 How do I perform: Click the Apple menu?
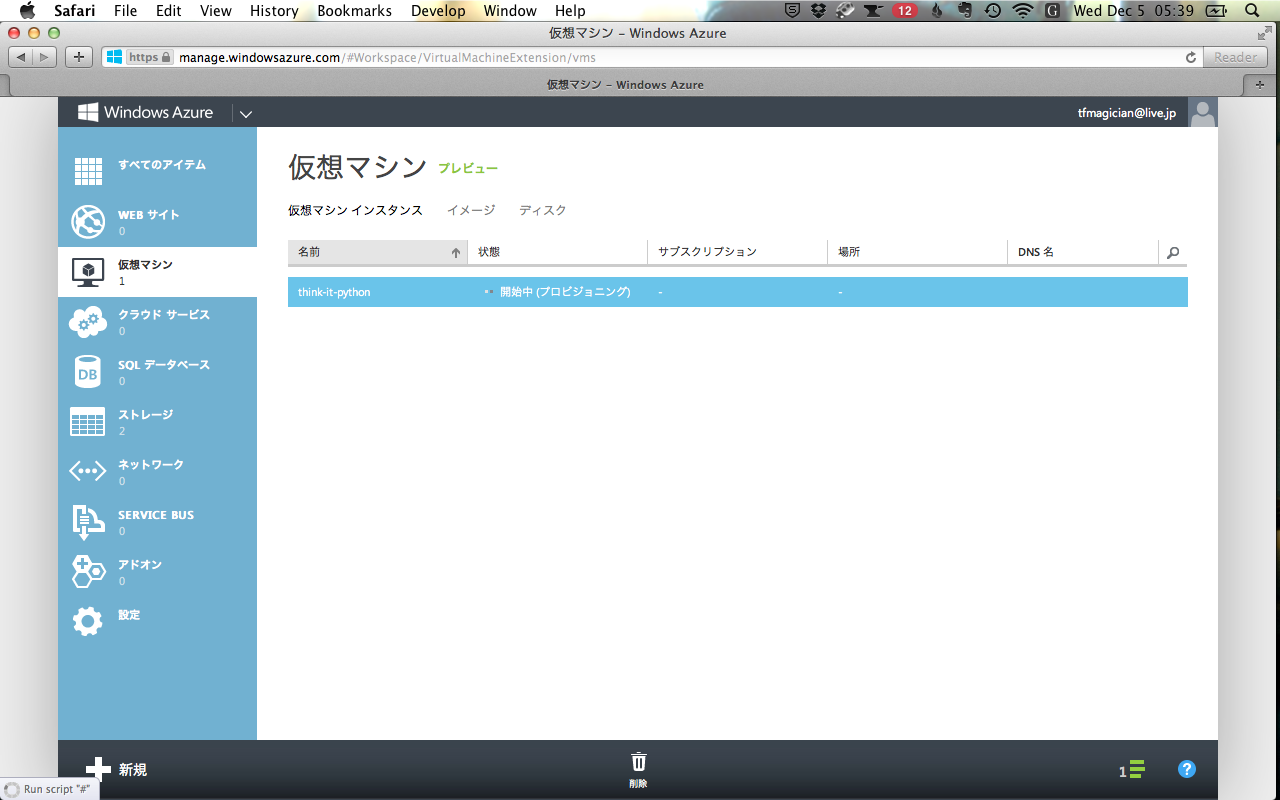click(x=27, y=11)
